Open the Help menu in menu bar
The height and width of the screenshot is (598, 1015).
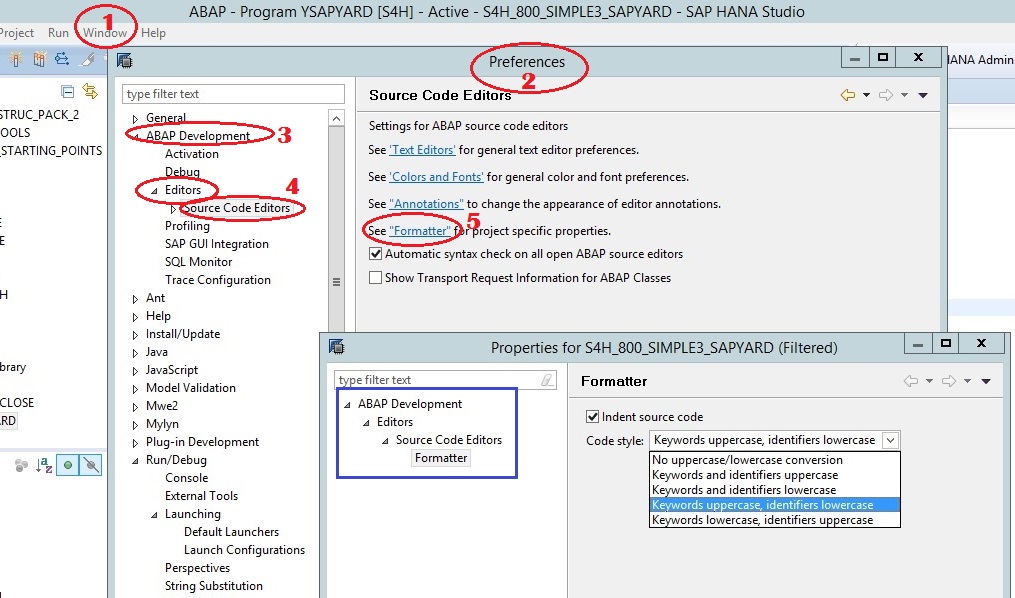pos(153,32)
